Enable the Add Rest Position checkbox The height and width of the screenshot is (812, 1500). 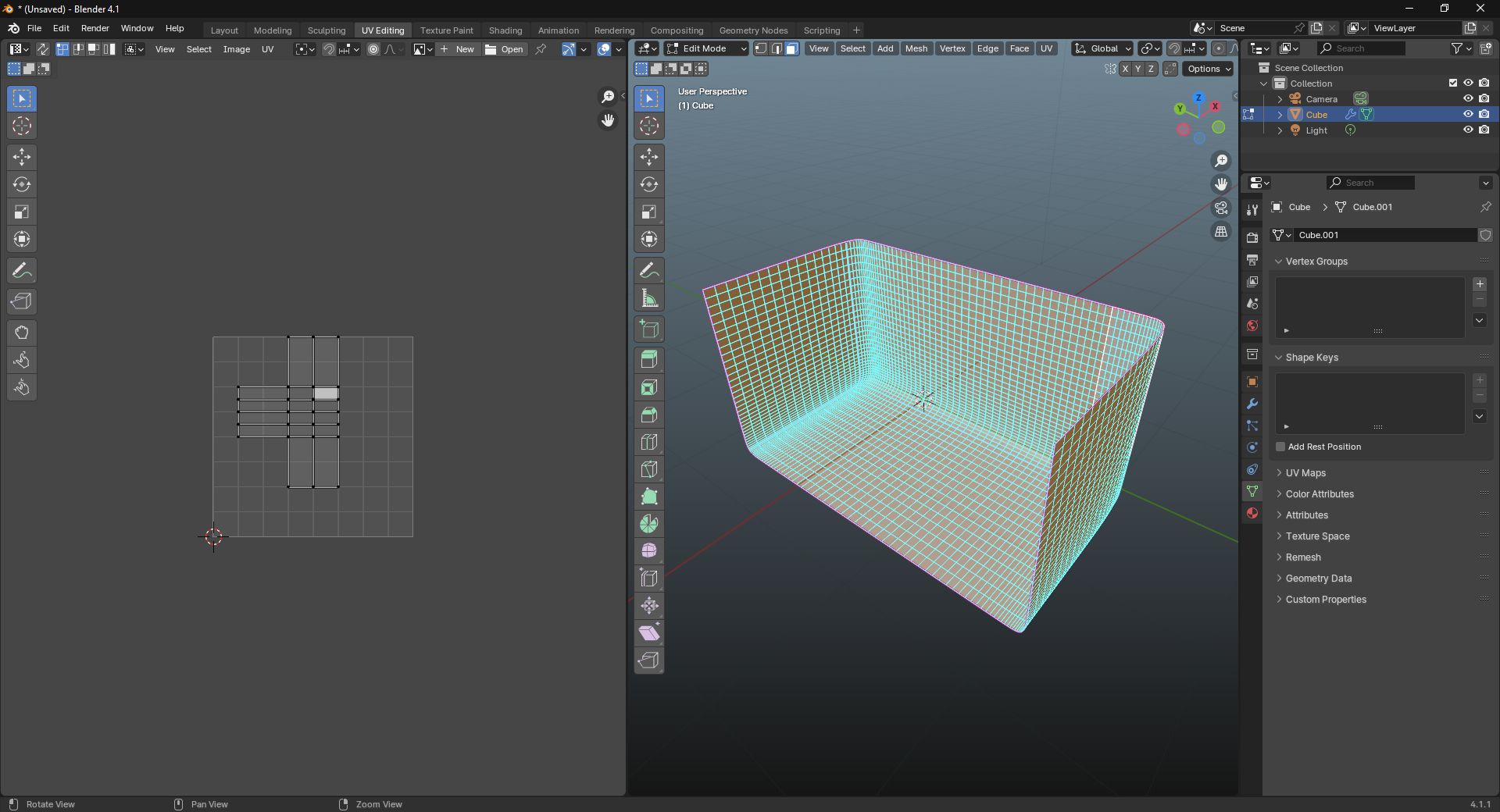(x=1280, y=447)
